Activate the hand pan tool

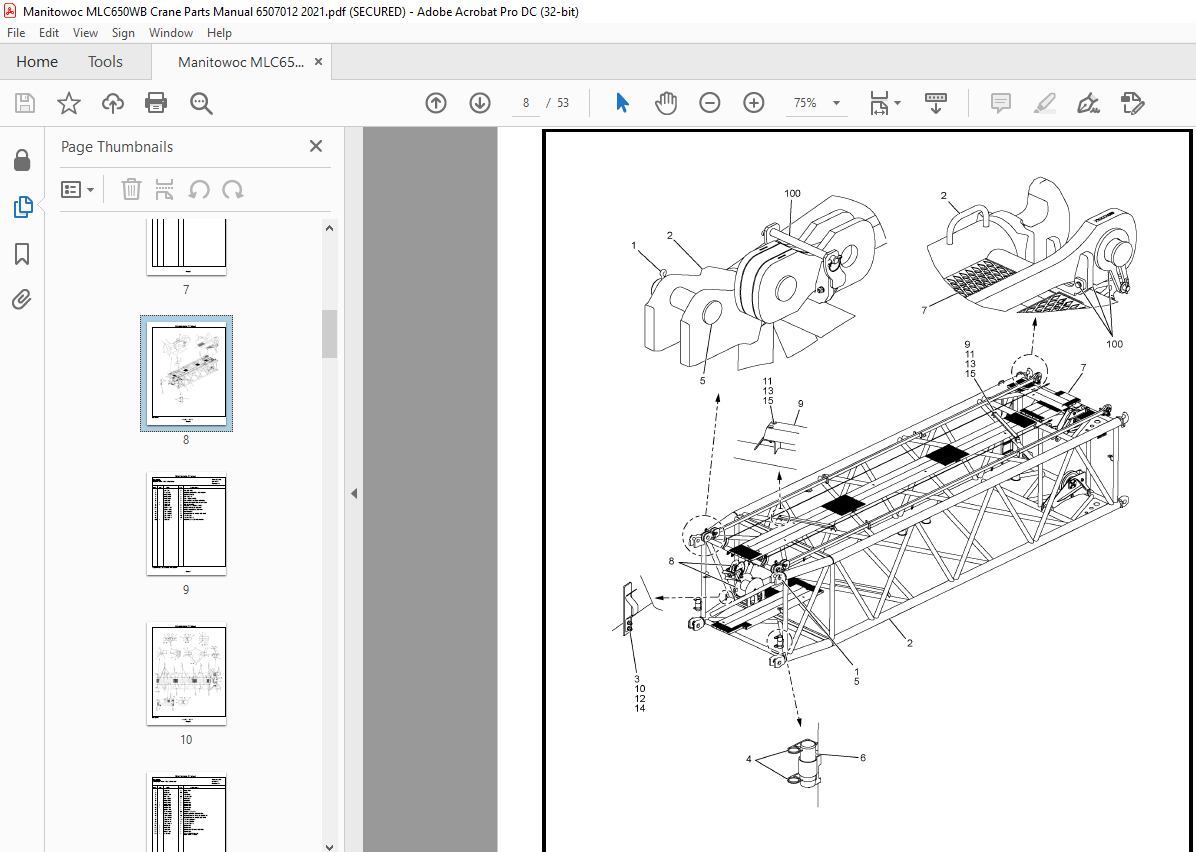pyautogui.click(x=666, y=103)
